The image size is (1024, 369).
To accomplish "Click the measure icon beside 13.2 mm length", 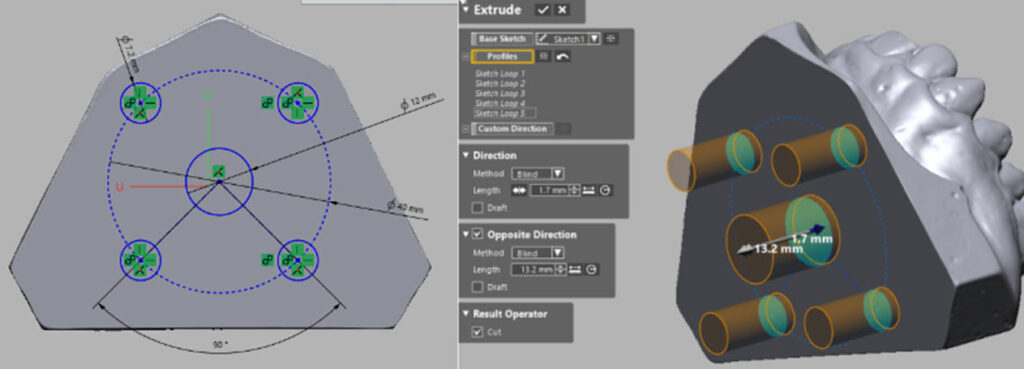I will (x=575, y=270).
